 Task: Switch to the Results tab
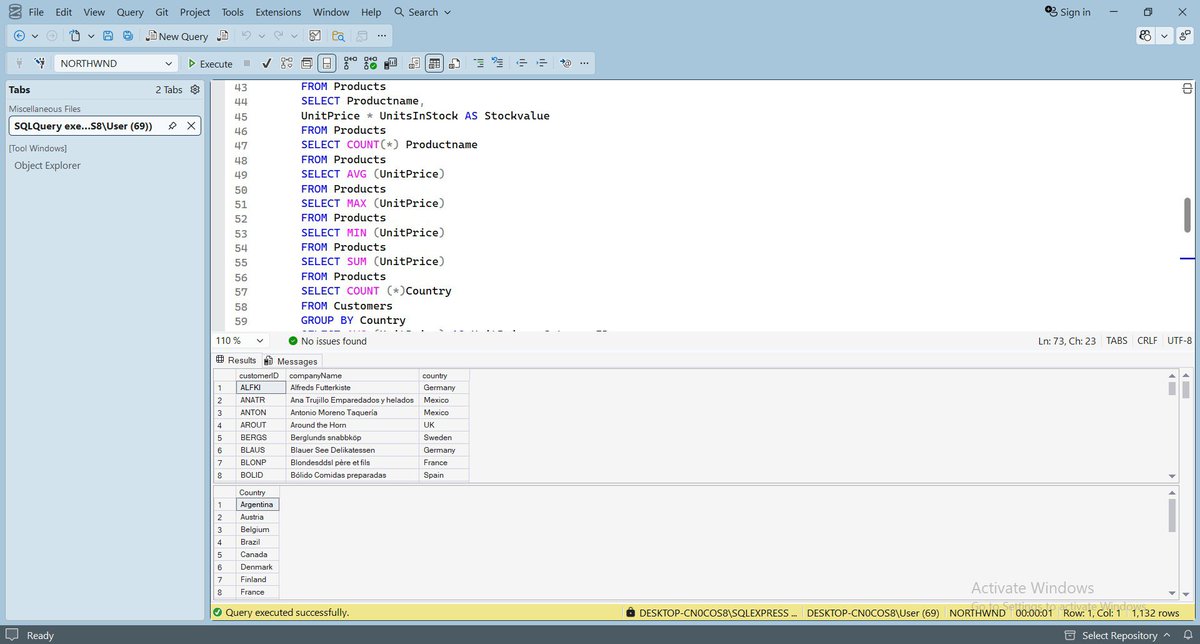pyautogui.click(x=236, y=360)
